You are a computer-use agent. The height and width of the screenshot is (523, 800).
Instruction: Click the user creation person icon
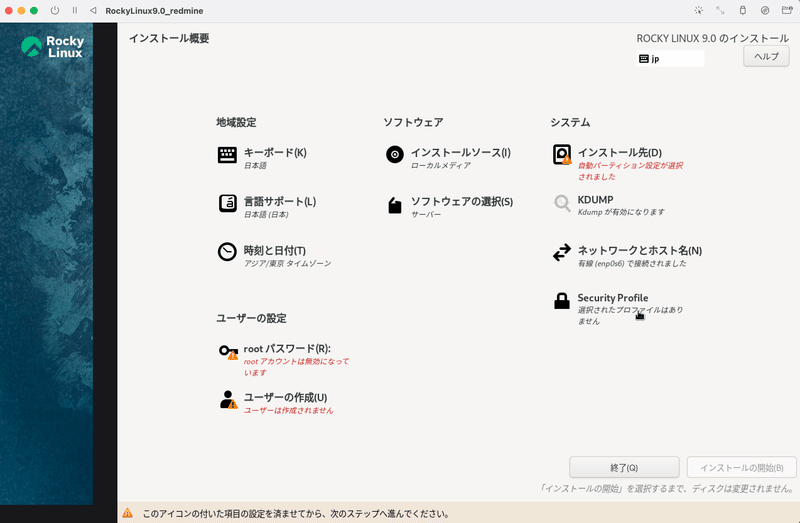[x=228, y=400]
